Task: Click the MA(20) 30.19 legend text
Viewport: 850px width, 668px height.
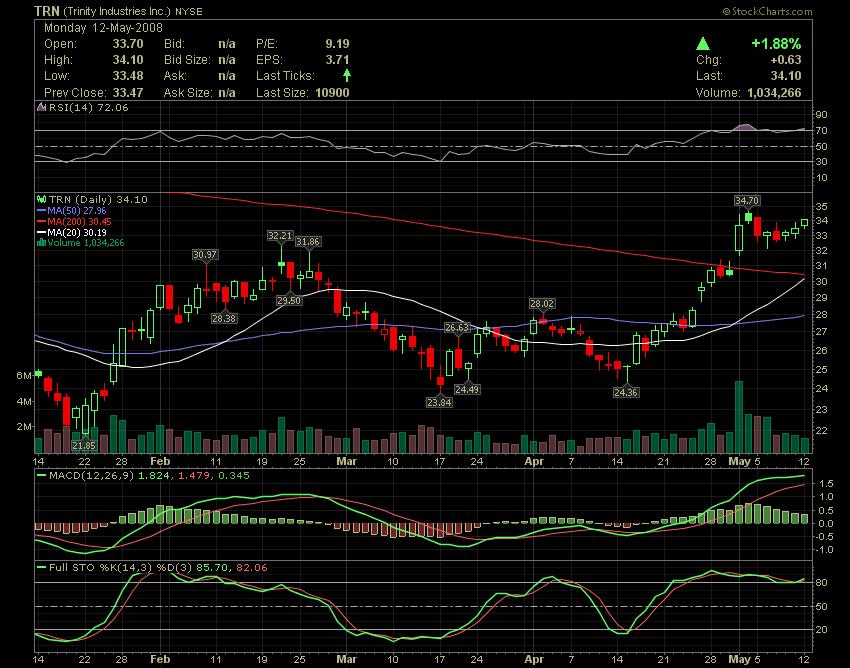Action: point(76,232)
